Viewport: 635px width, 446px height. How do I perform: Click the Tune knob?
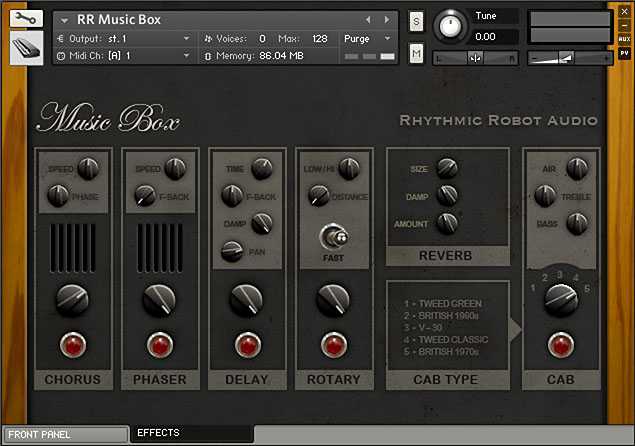point(450,26)
